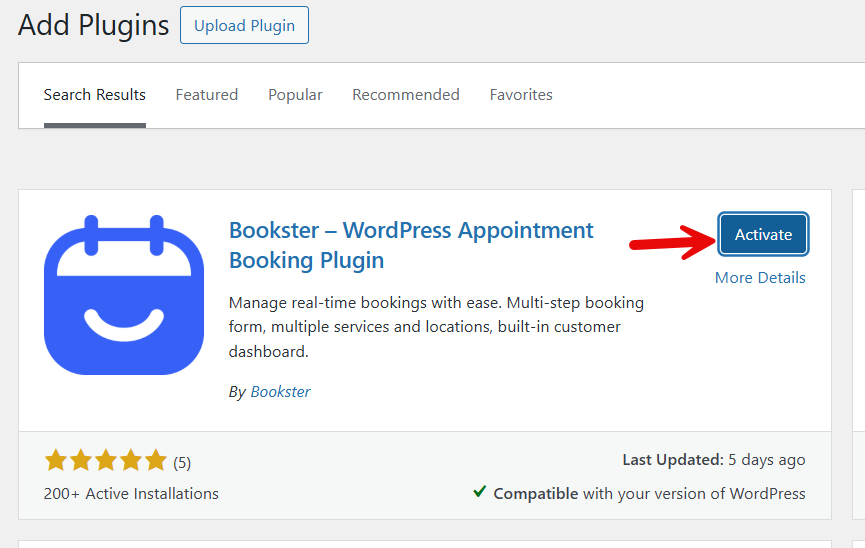This screenshot has height=548, width=865.
Task: Click the green compatibility checkmark
Action: point(479,491)
